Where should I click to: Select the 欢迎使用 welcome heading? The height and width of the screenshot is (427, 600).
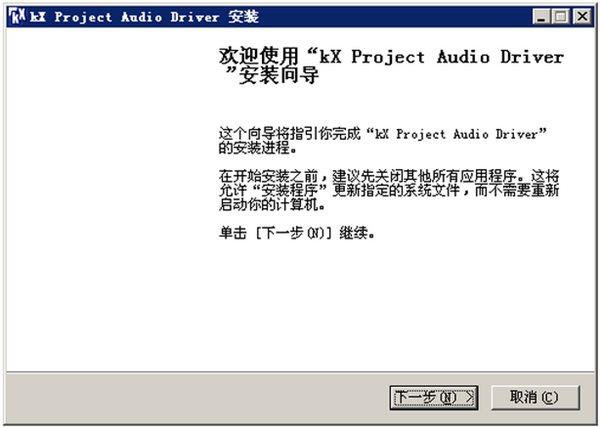click(259, 57)
